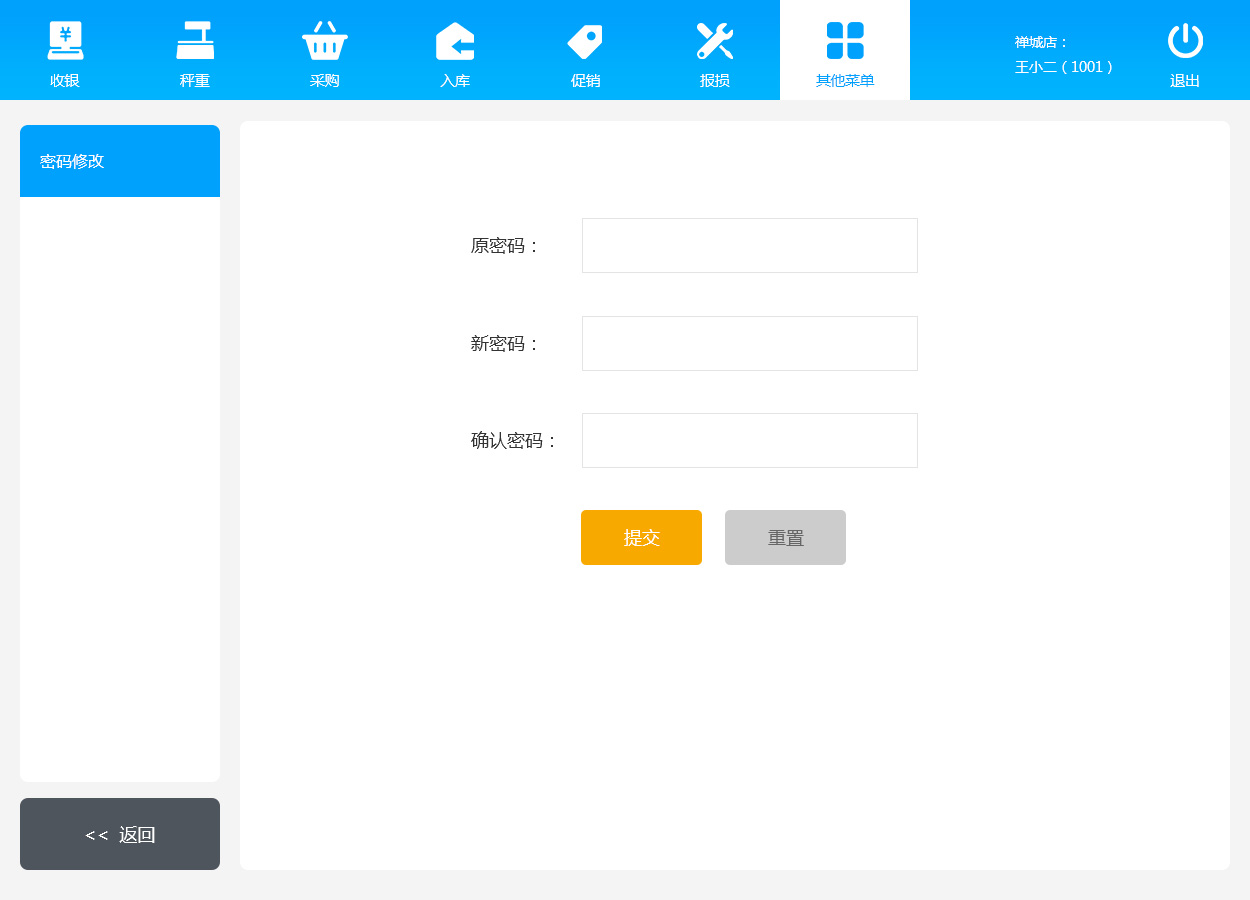Click into the 新密码 input box
The width and height of the screenshot is (1250, 900).
pos(749,343)
